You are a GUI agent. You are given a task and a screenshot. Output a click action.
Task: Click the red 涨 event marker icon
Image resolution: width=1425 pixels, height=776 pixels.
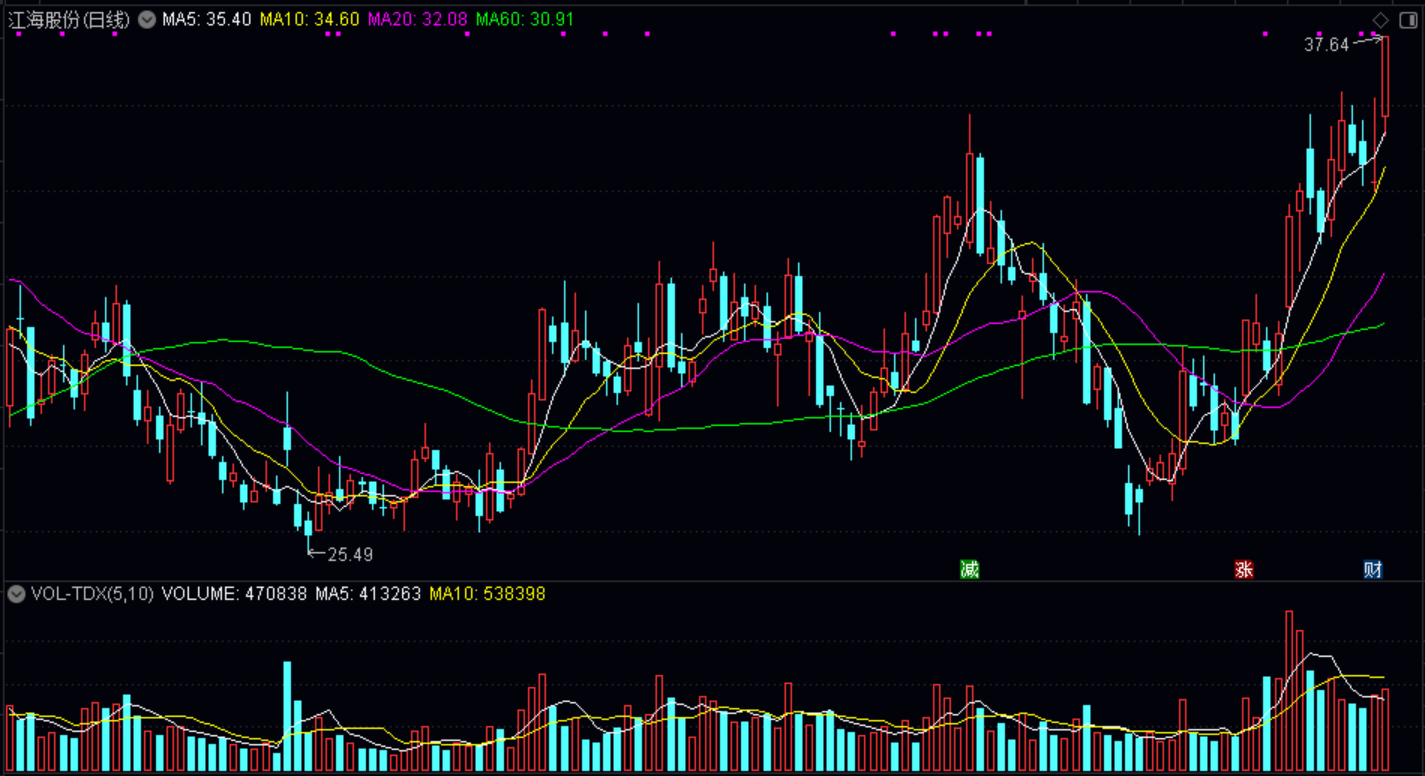pyautogui.click(x=1244, y=569)
